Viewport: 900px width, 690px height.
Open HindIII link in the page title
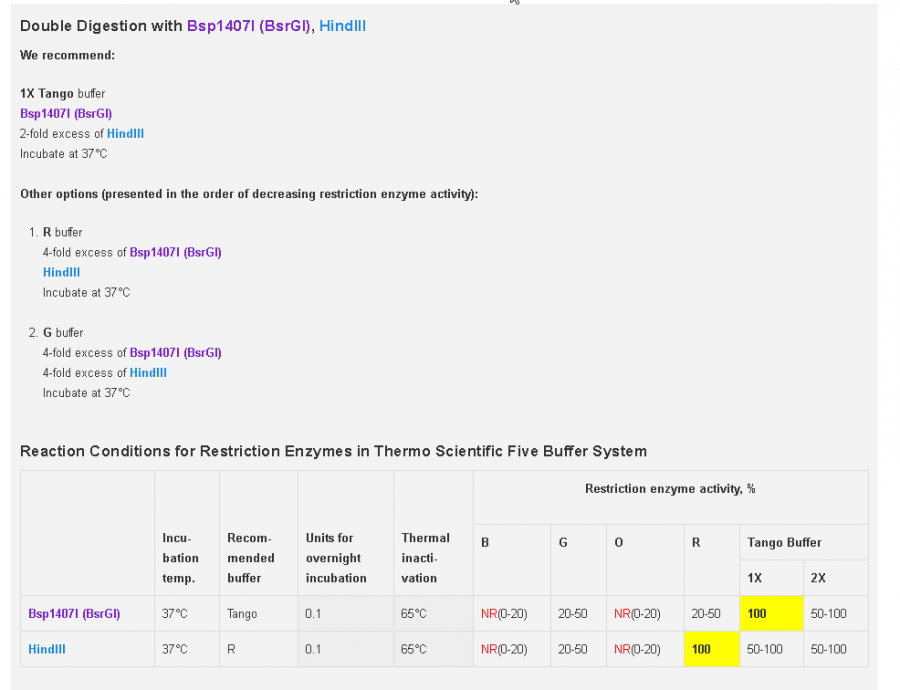point(342,26)
